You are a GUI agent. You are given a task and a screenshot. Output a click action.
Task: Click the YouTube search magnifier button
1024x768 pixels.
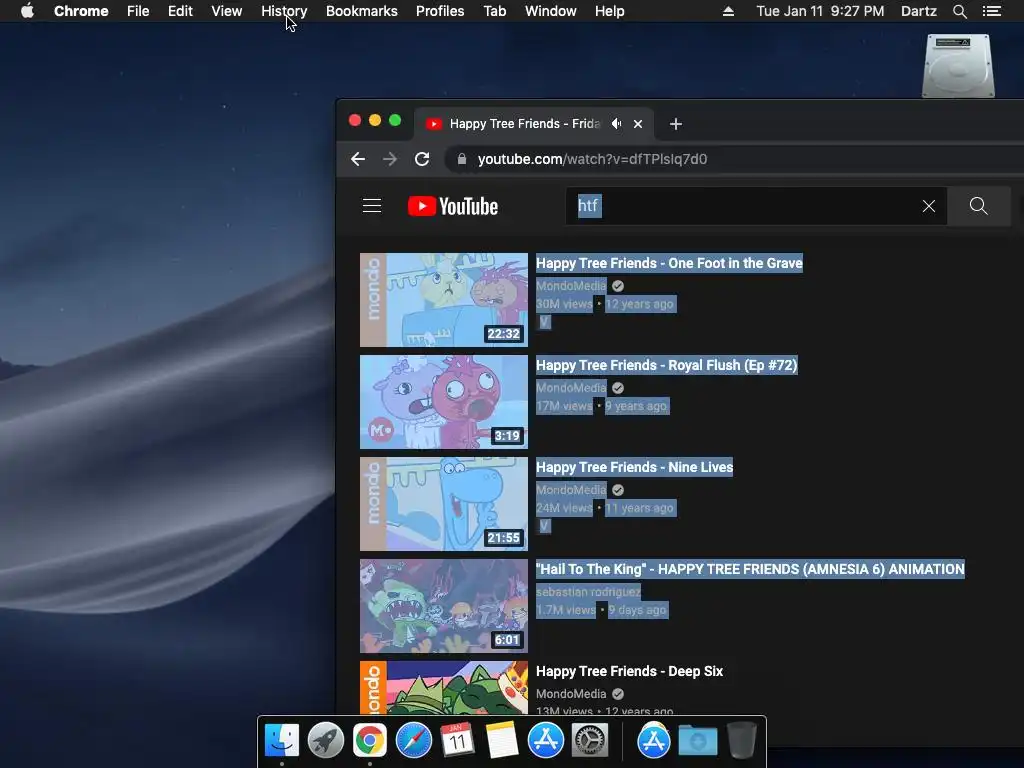978,206
